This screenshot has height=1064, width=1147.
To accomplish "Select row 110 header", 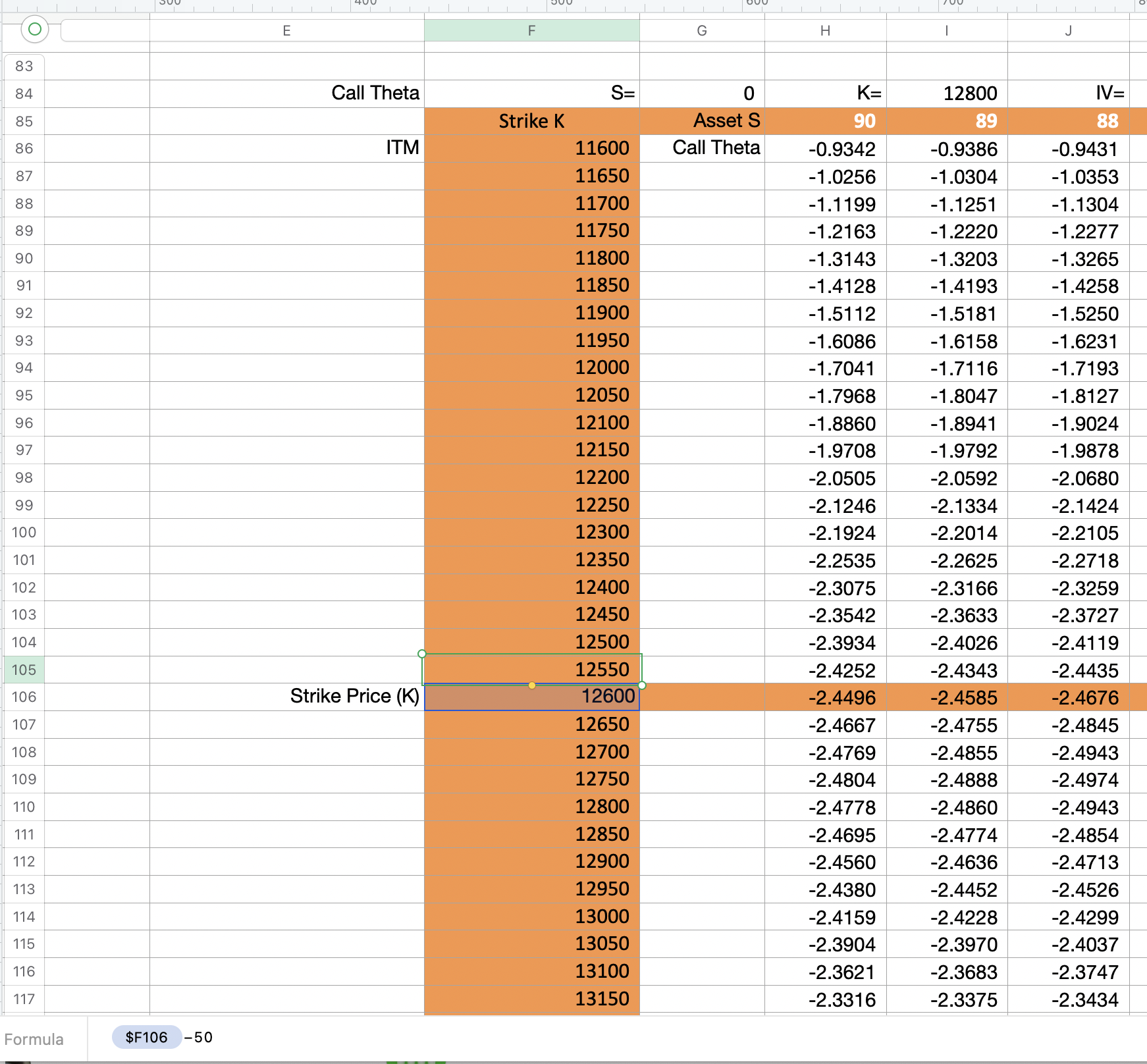I will click(24, 807).
